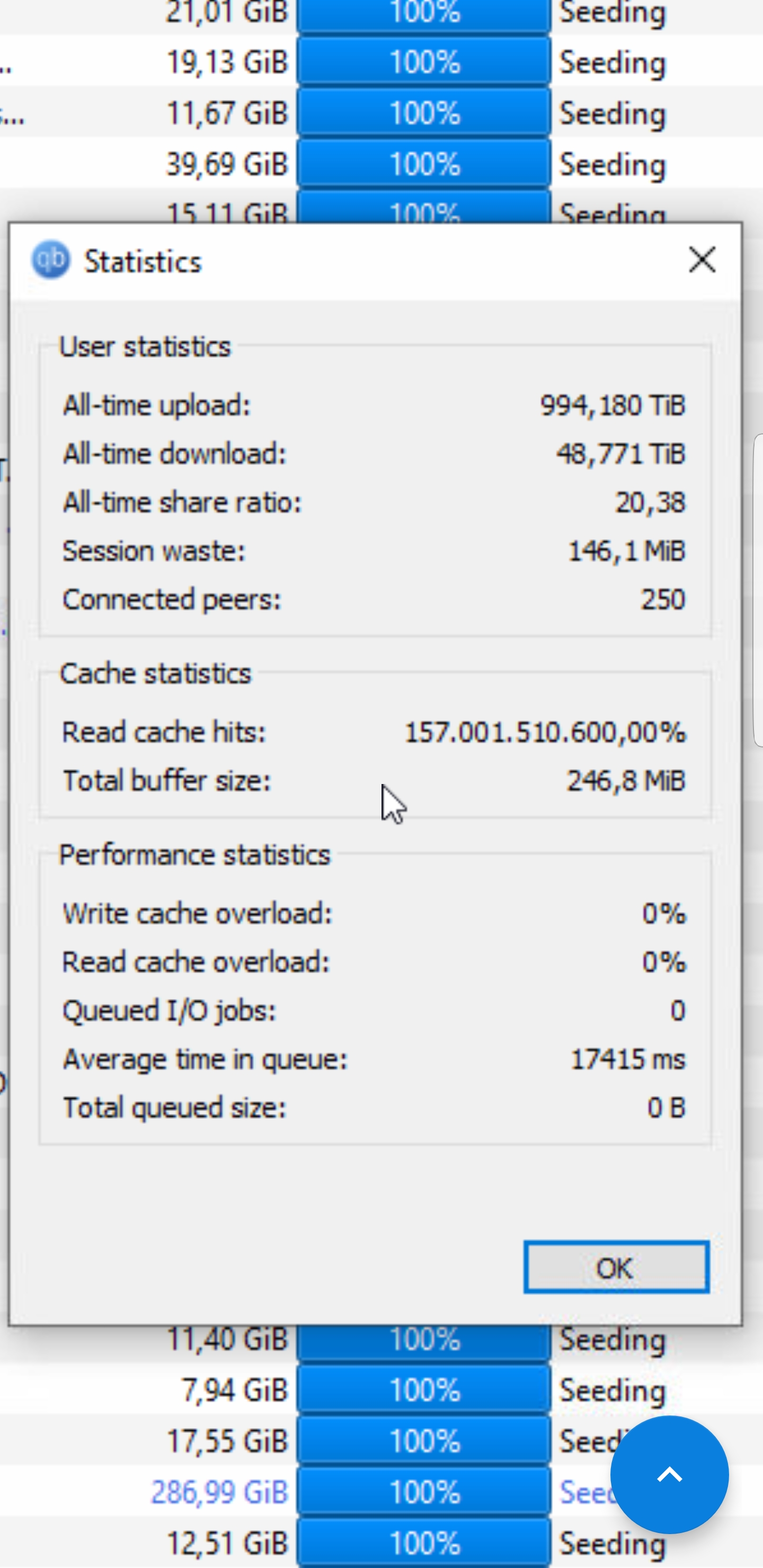Click the qBittorrent logo in Statistics title bar
This screenshot has width=763, height=1568.
50,261
